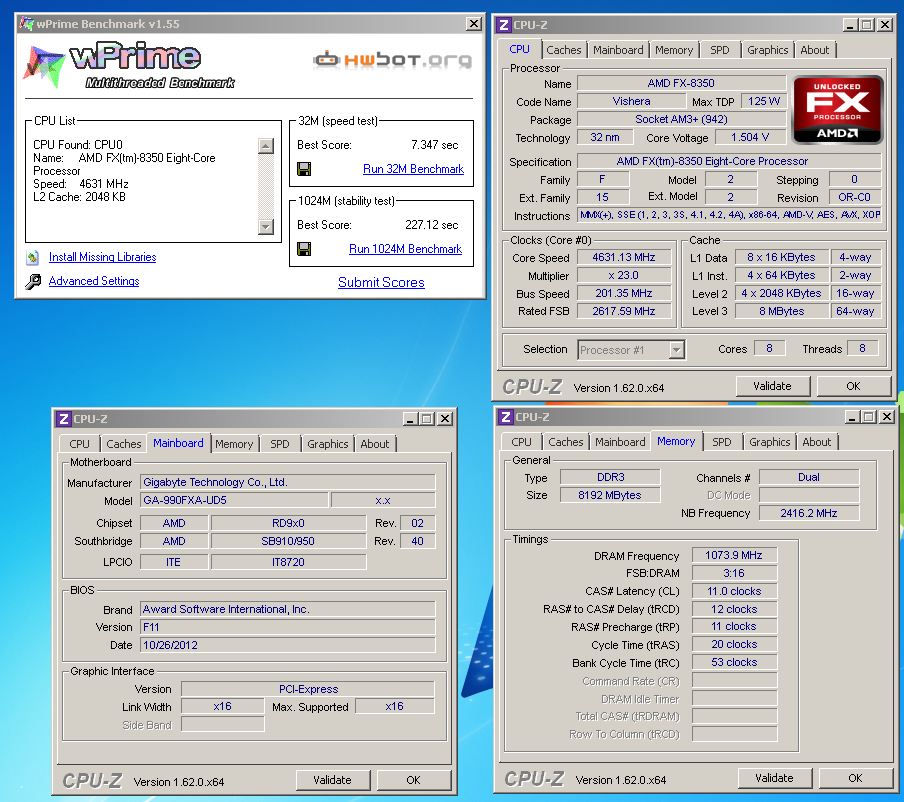904x802 pixels.
Task: Click the Submit Scores link
Action: click(x=381, y=283)
